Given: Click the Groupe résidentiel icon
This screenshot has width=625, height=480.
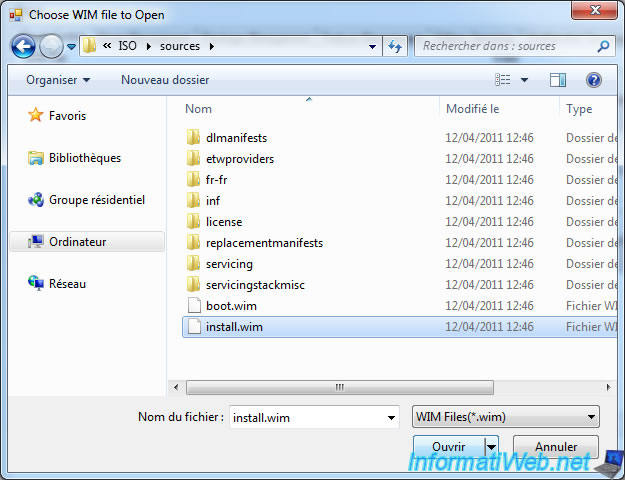Looking at the screenshot, I should (35, 199).
